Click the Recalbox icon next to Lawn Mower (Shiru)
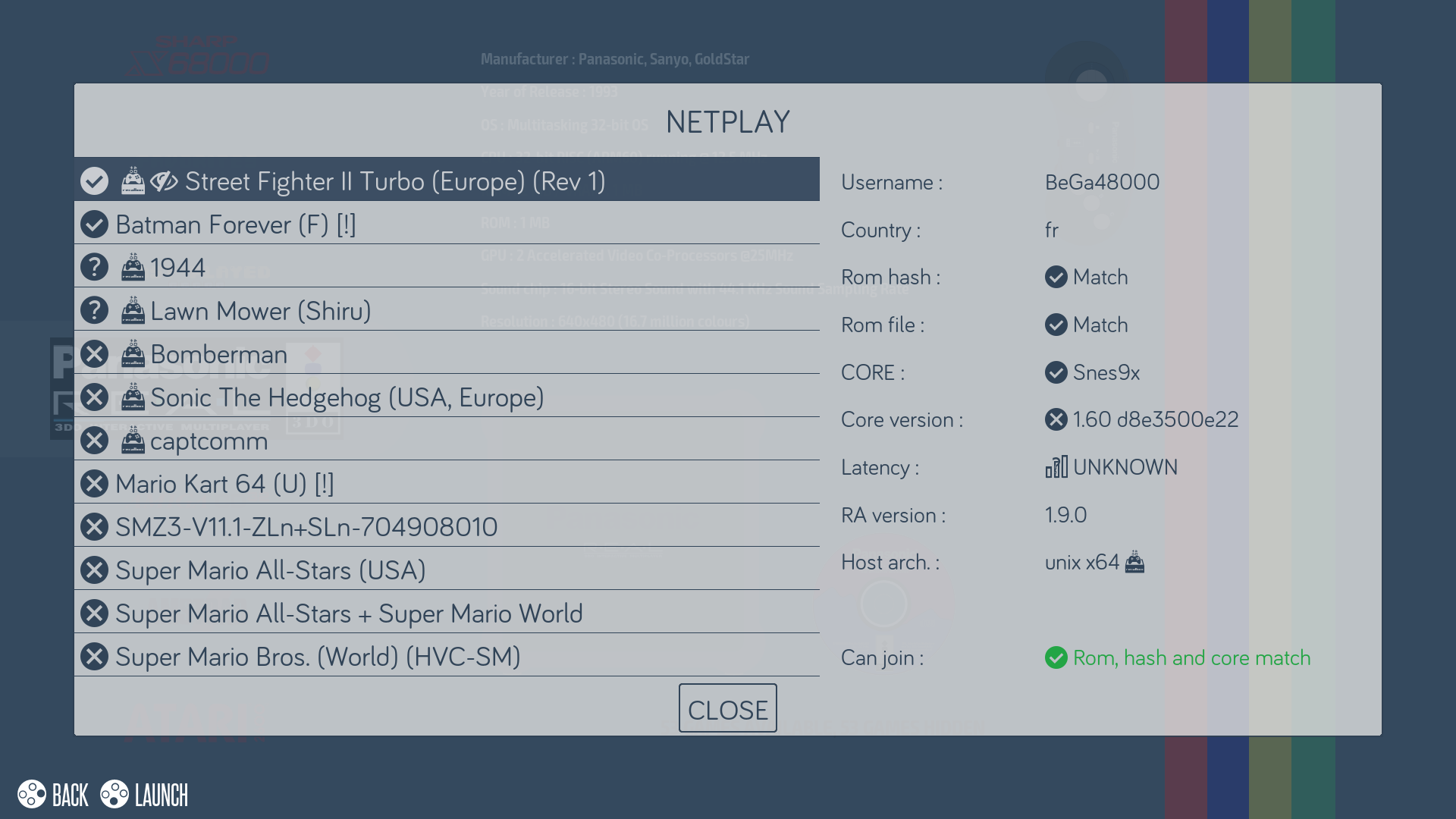The width and height of the screenshot is (1456, 819). click(133, 310)
